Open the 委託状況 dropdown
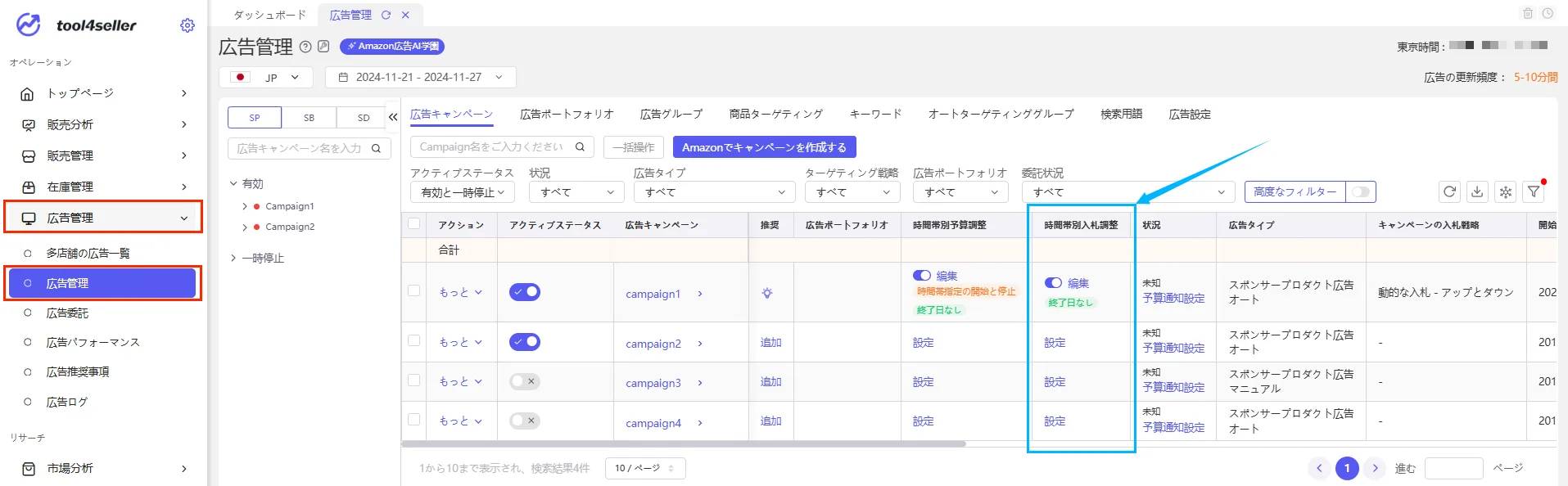Viewport: 1568px width, 486px height. point(1127,192)
